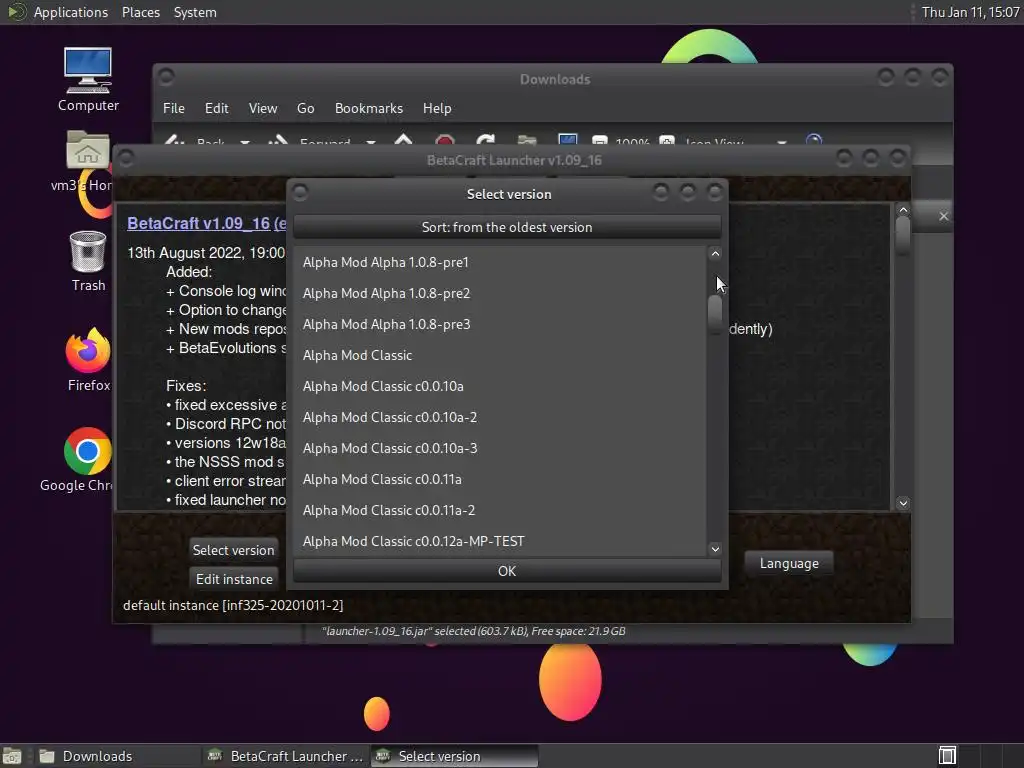Viewport: 1024px width, 768px height.
Task: Launch Firefox from the desktop
Action: point(88,360)
